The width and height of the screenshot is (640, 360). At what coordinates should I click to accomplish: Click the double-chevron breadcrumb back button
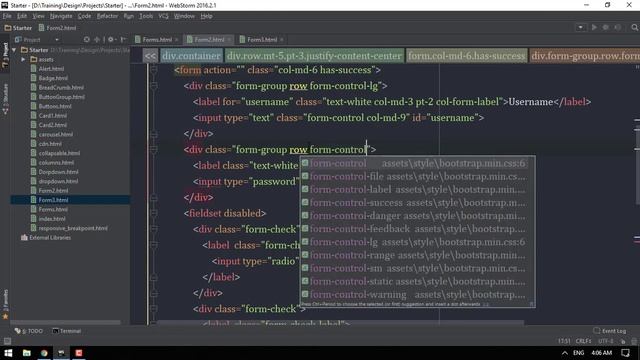pyautogui.click(x=150, y=56)
